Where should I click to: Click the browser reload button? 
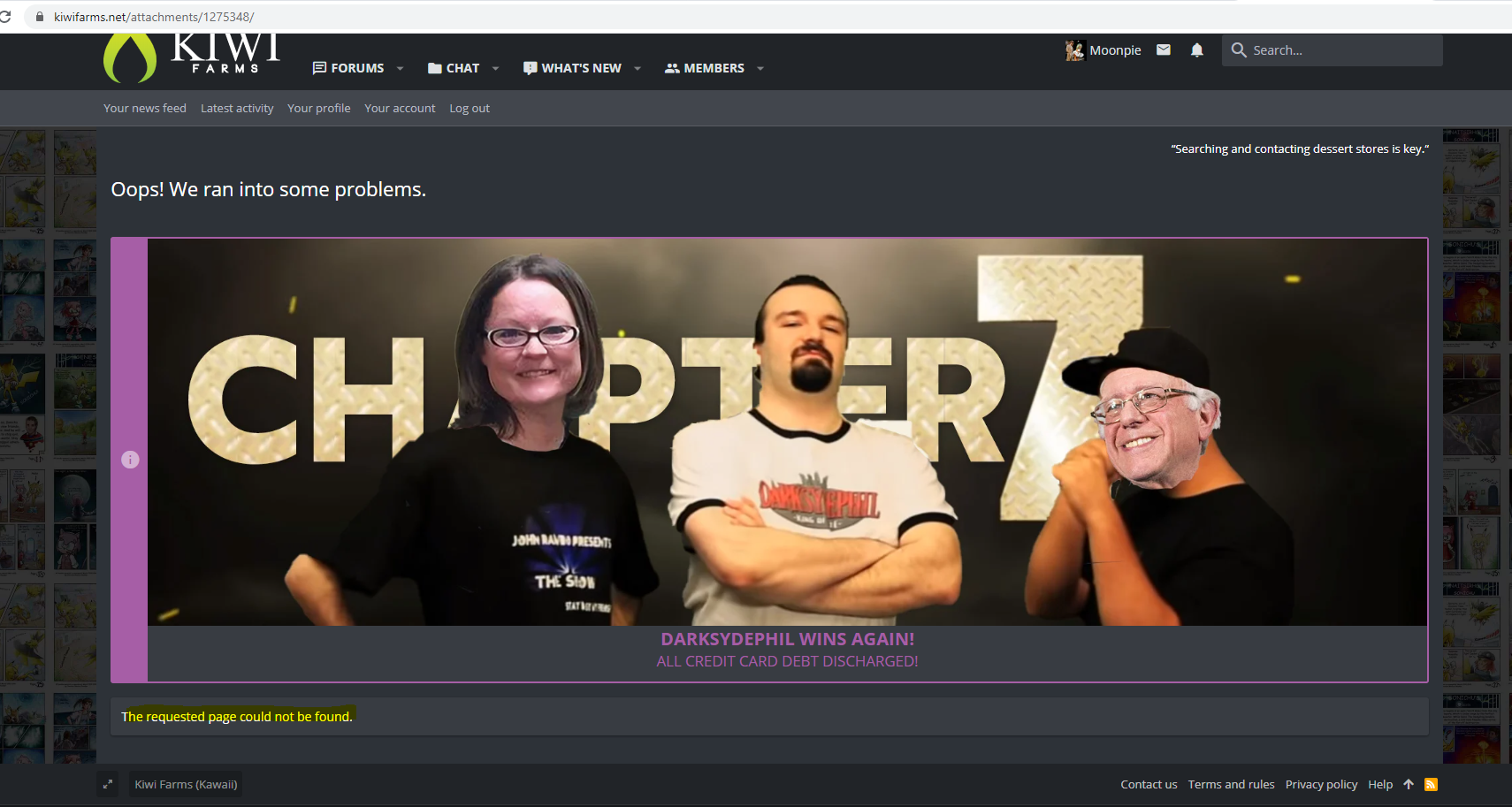pos(4,17)
